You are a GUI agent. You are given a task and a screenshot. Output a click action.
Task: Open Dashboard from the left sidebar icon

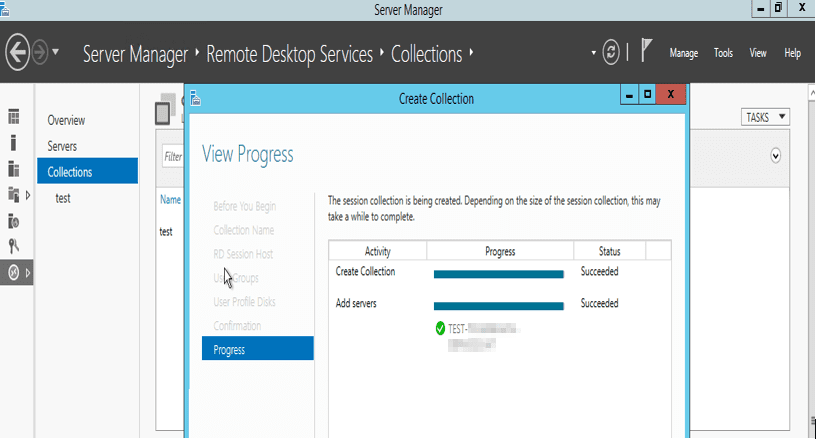[x=14, y=118]
